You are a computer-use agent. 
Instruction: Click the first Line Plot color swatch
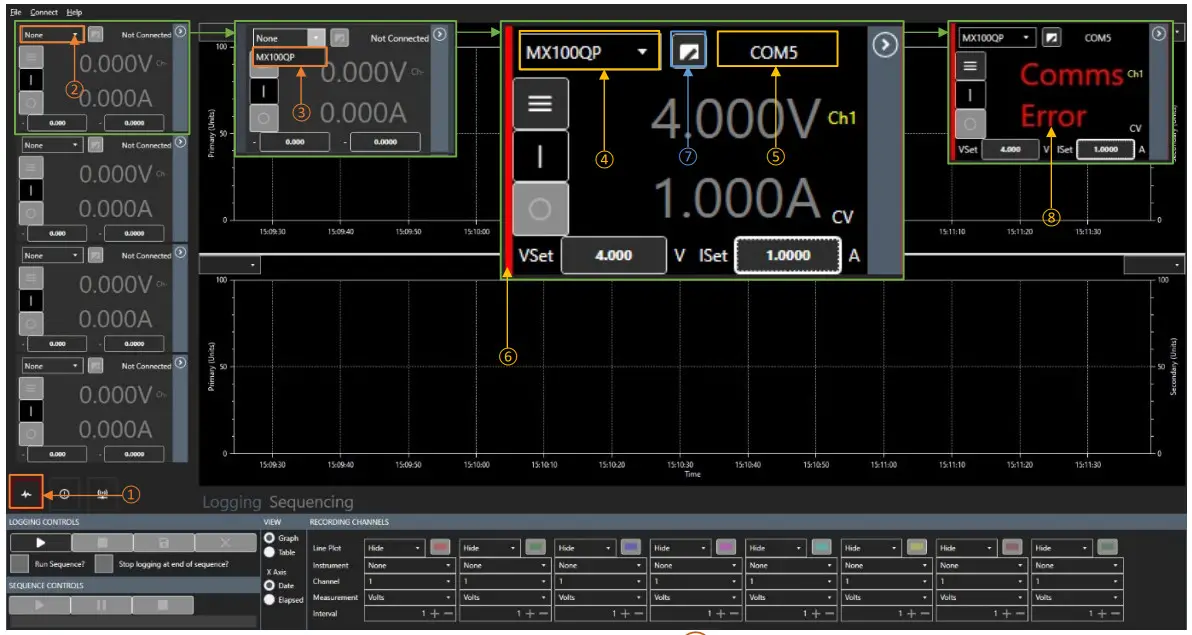pyautogui.click(x=441, y=548)
